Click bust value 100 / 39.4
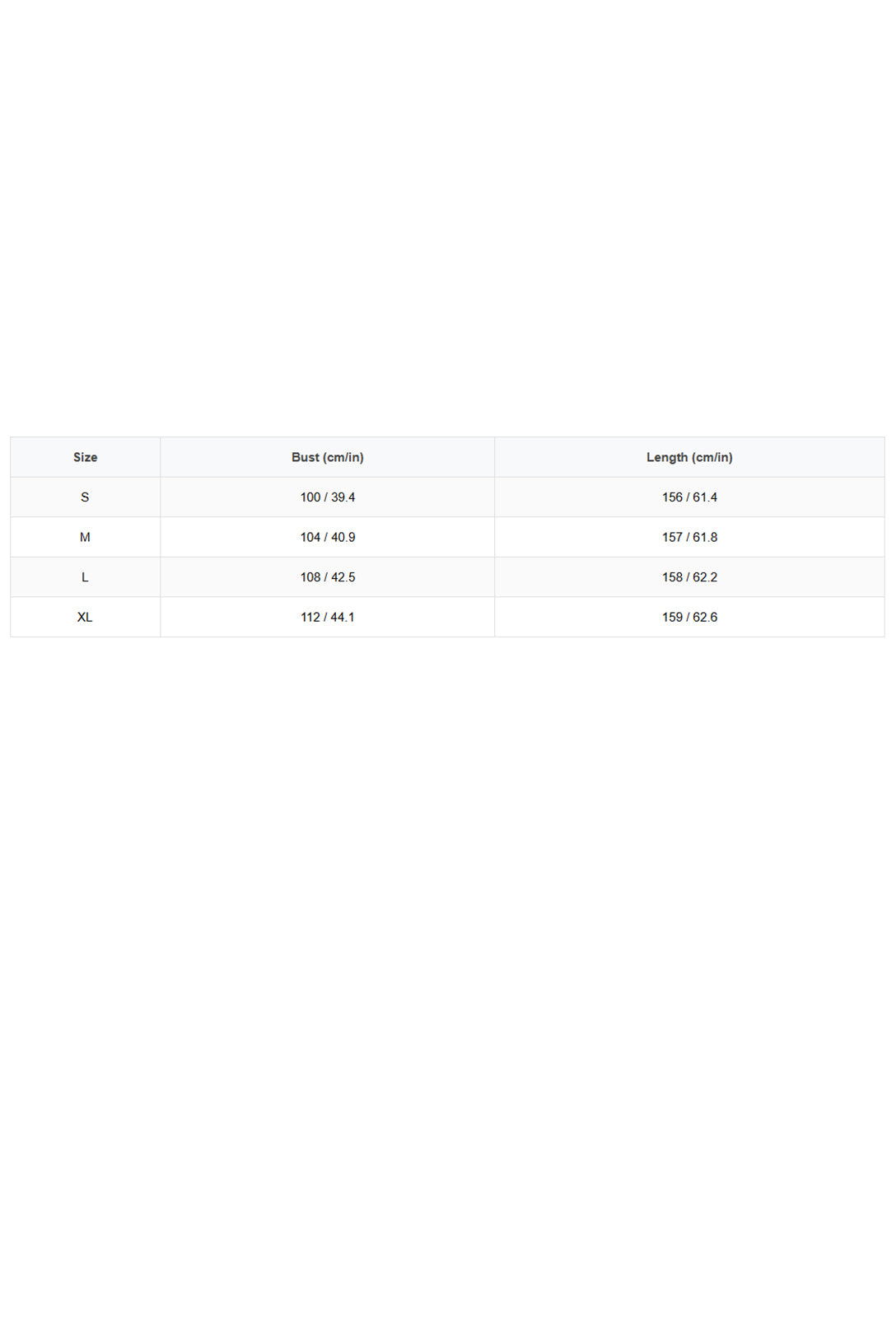The width and height of the screenshot is (896, 1344). click(328, 497)
